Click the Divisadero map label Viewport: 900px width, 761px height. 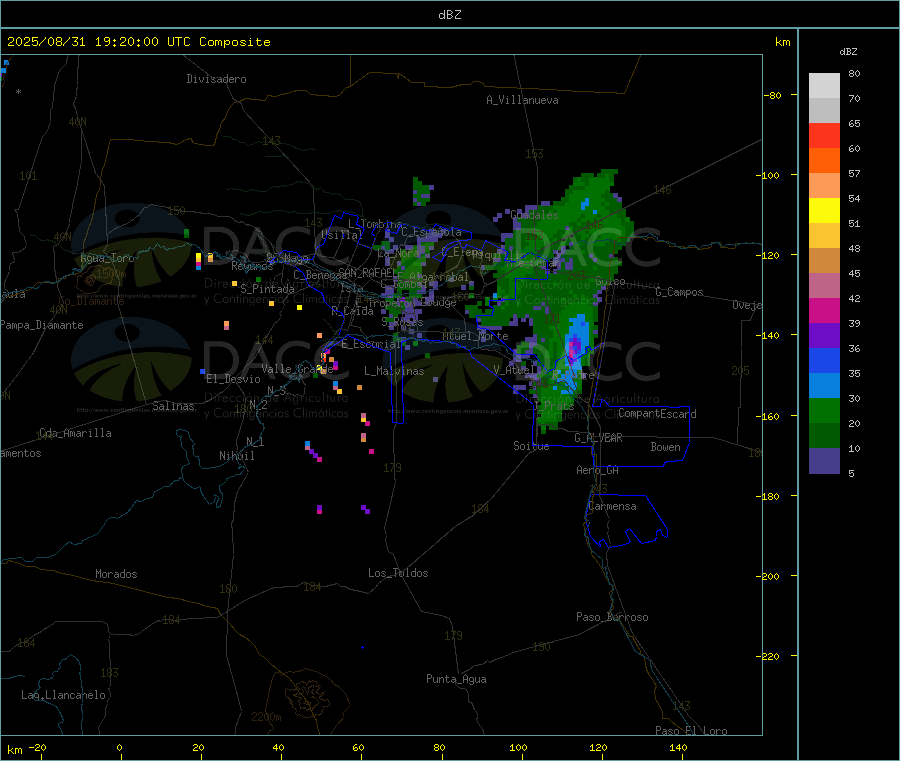pos(216,79)
